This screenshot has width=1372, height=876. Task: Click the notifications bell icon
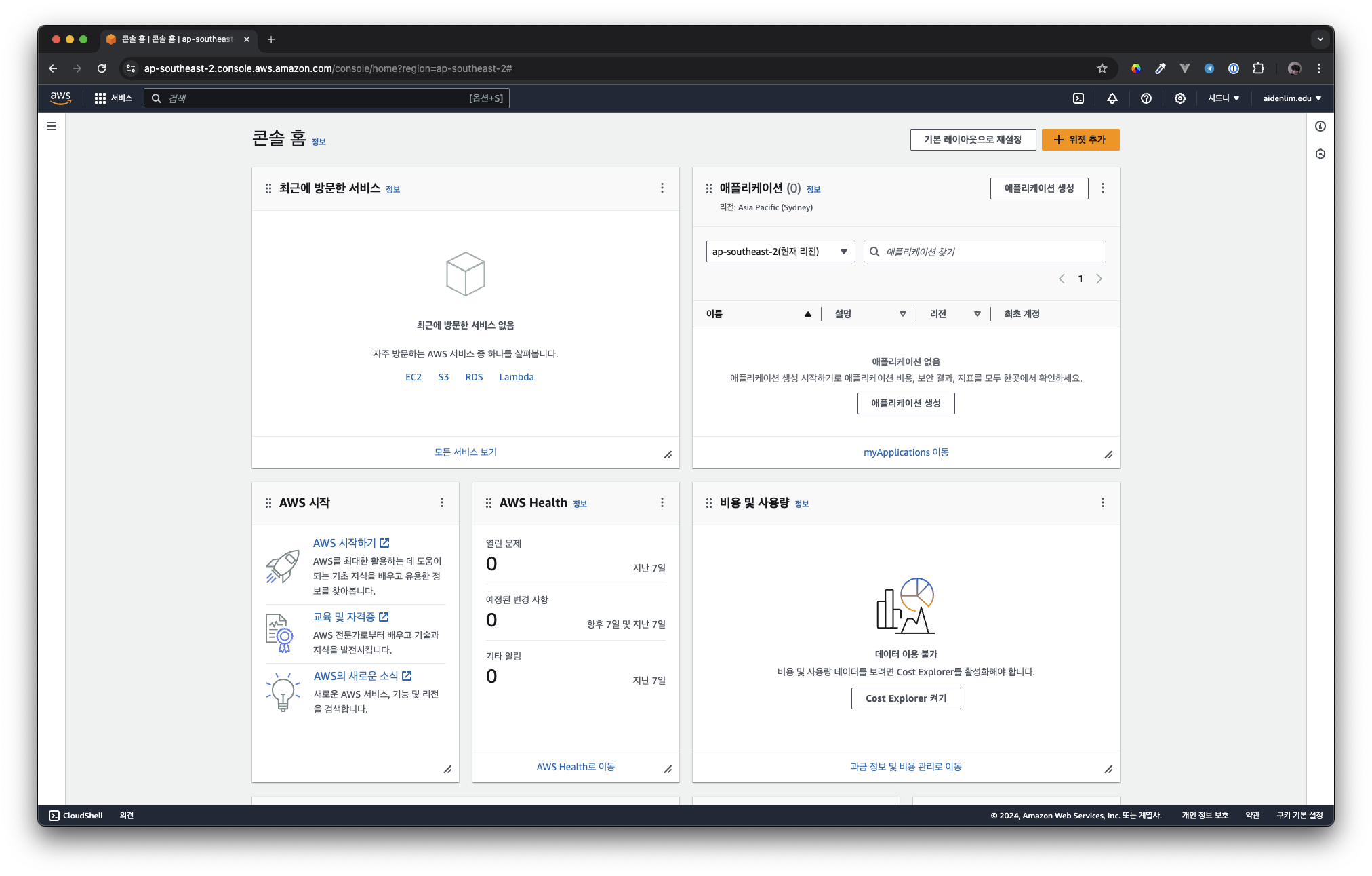pos(1112,98)
